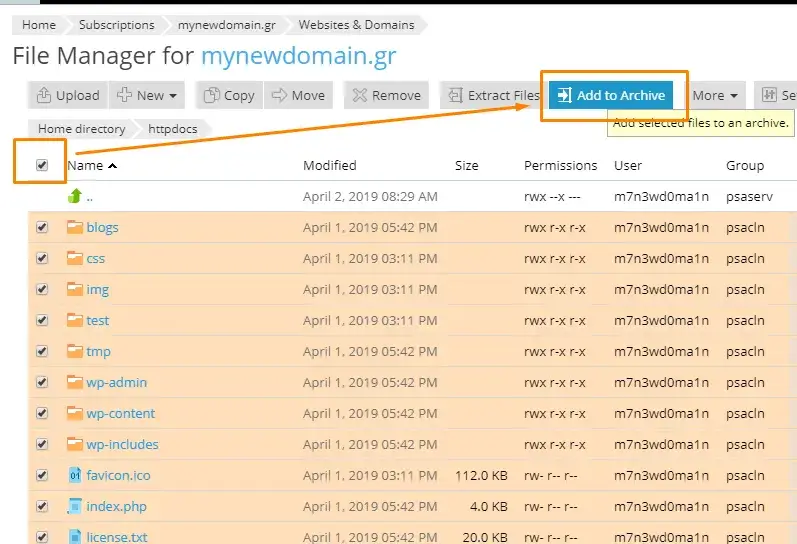Go to Subscriptions breadcrumb
This screenshot has width=797, height=544.
point(116,25)
